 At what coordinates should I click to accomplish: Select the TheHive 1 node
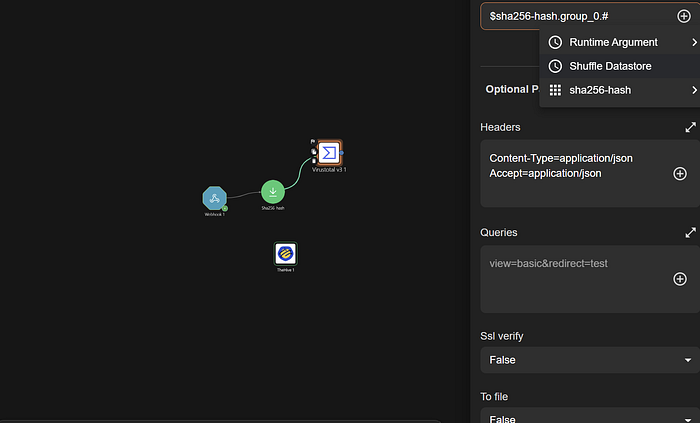click(x=286, y=254)
